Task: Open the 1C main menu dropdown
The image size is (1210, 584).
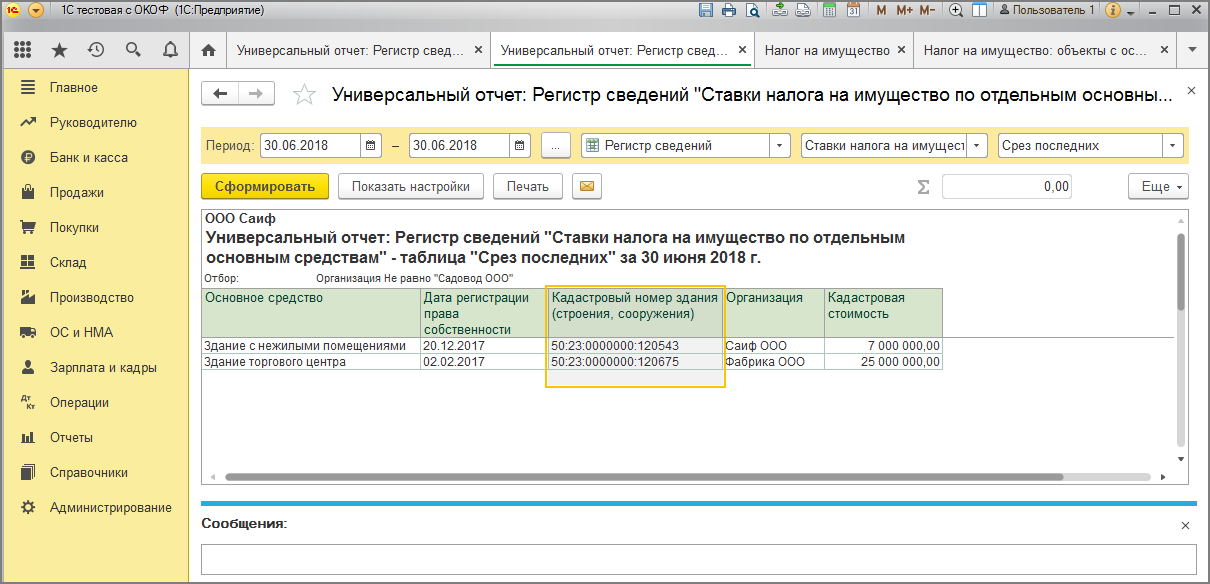Action: [37, 10]
